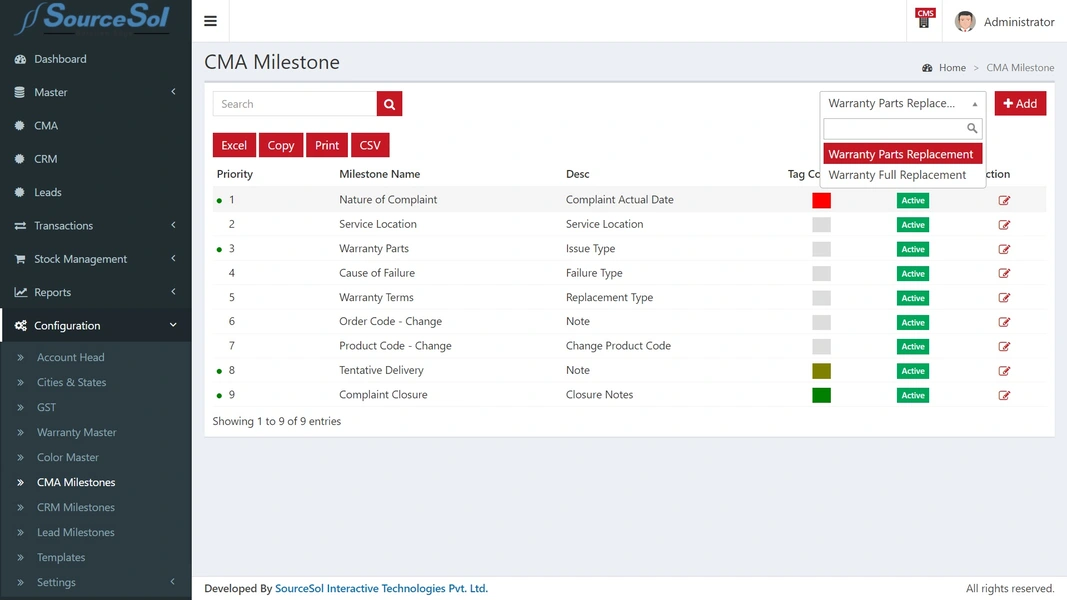Collapse the Warranty Parts Replacement dropdown
Viewport: 1067px width, 600px height.
tap(902, 104)
